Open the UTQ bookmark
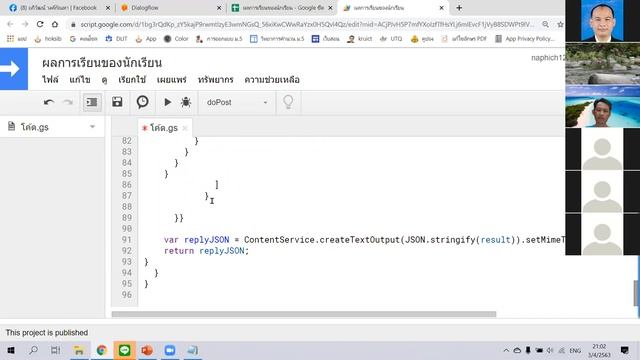 coord(391,39)
